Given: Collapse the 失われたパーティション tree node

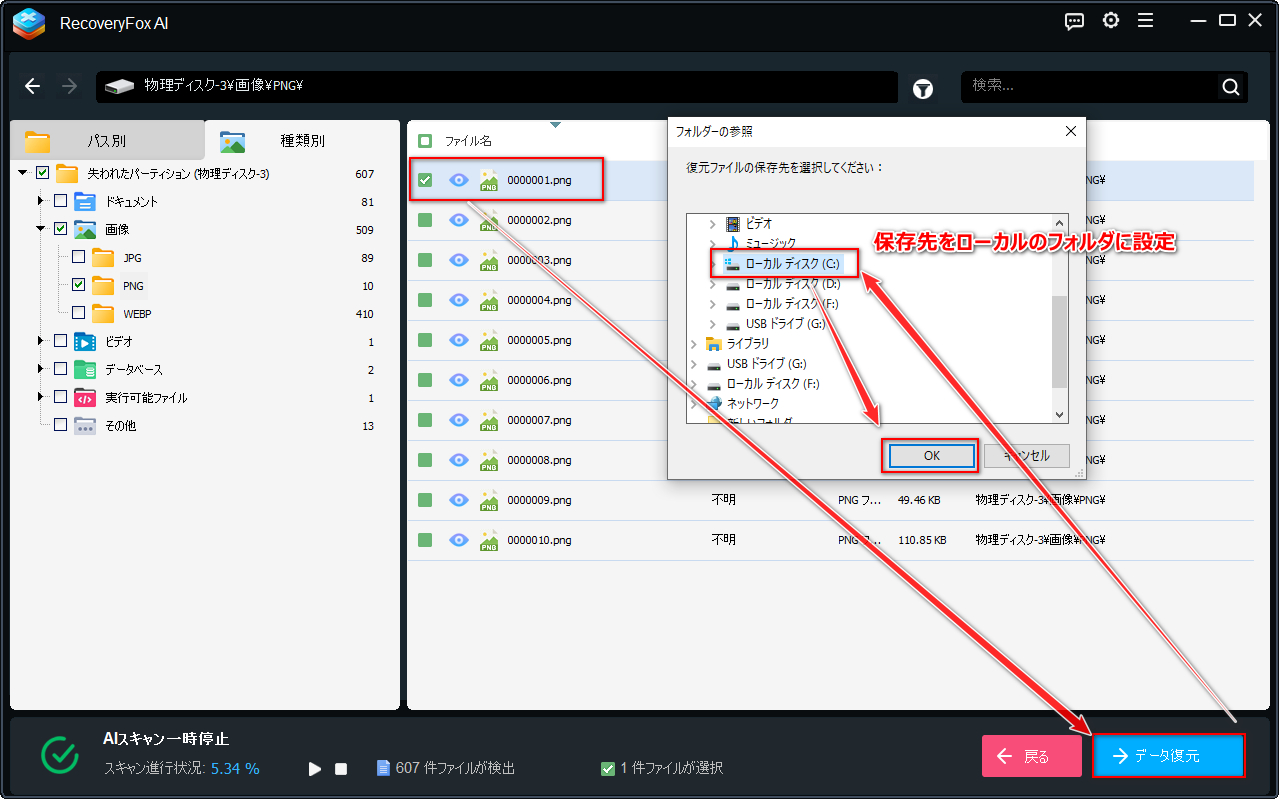Looking at the screenshot, I should (23, 173).
